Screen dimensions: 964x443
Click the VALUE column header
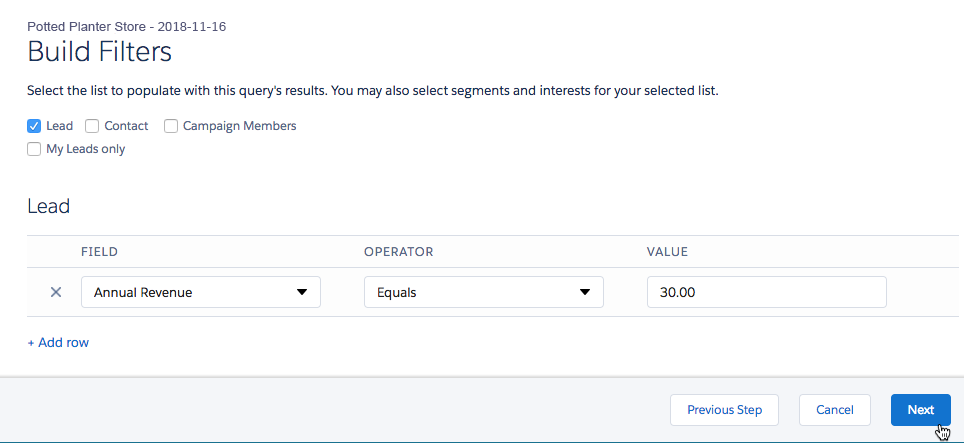(667, 251)
